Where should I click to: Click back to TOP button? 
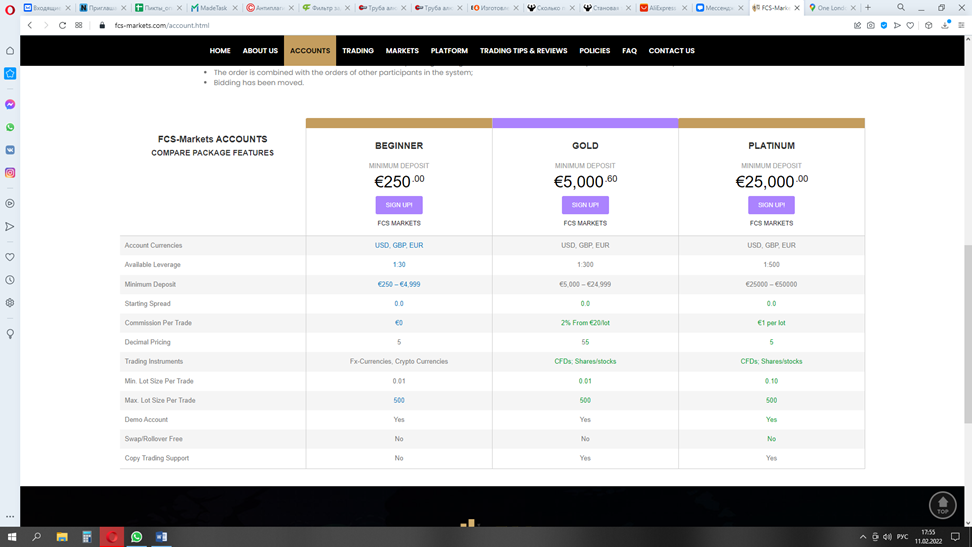point(942,505)
